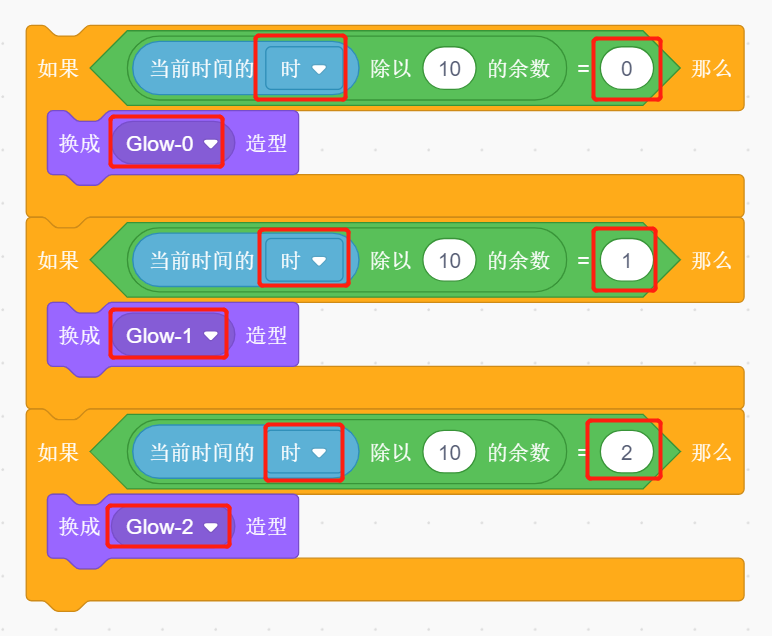Open the 时 dropdown in the third if-block
The width and height of the screenshot is (772, 636).
click(304, 452)
